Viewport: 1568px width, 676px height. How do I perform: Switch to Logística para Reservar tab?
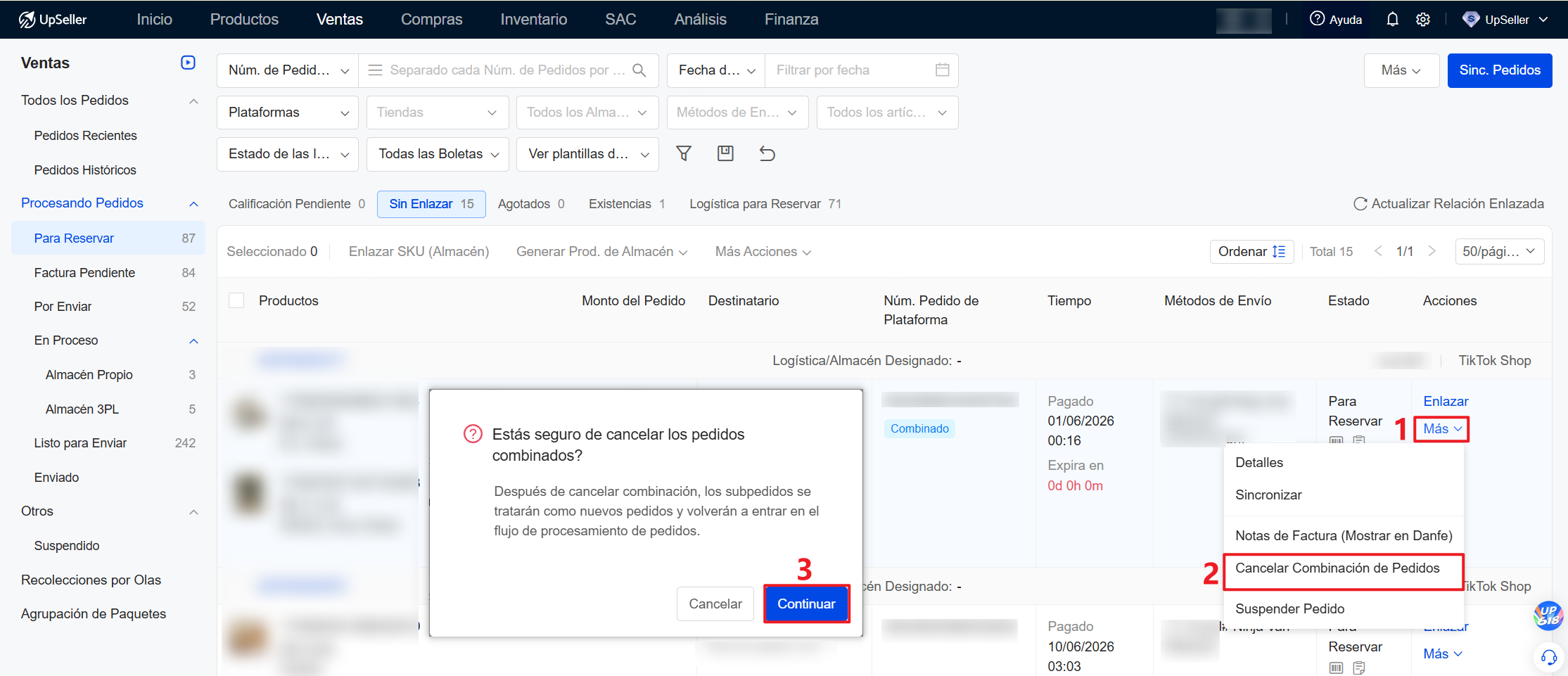tap(765, 204)
